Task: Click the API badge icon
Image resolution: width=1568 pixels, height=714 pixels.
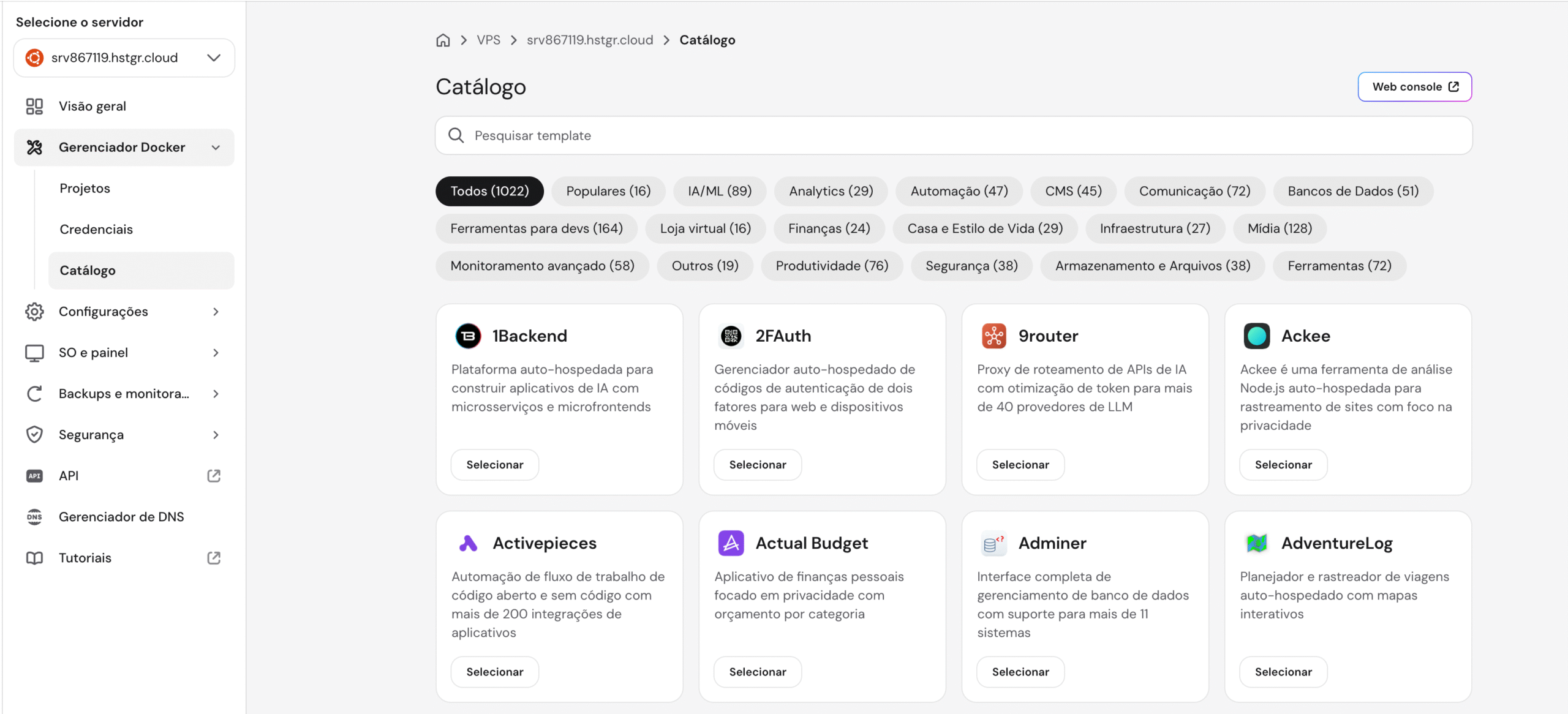Action: pos(34,476)
